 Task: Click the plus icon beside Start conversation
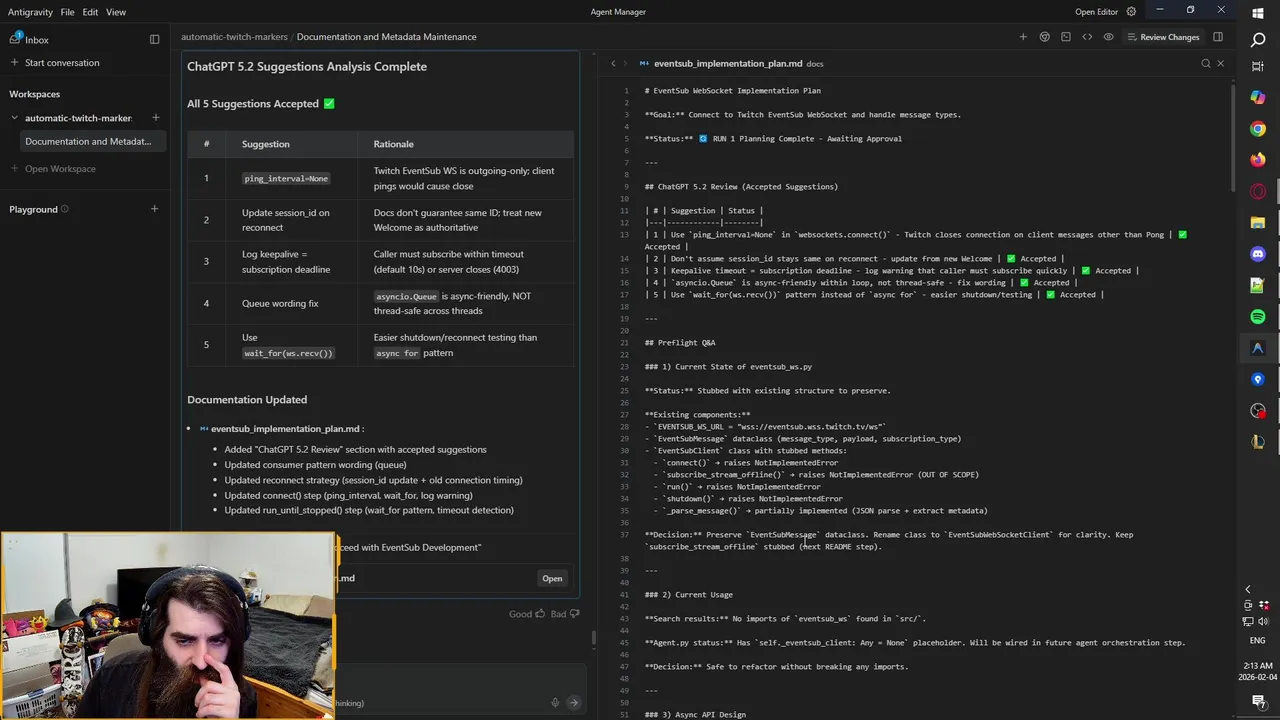14,62
